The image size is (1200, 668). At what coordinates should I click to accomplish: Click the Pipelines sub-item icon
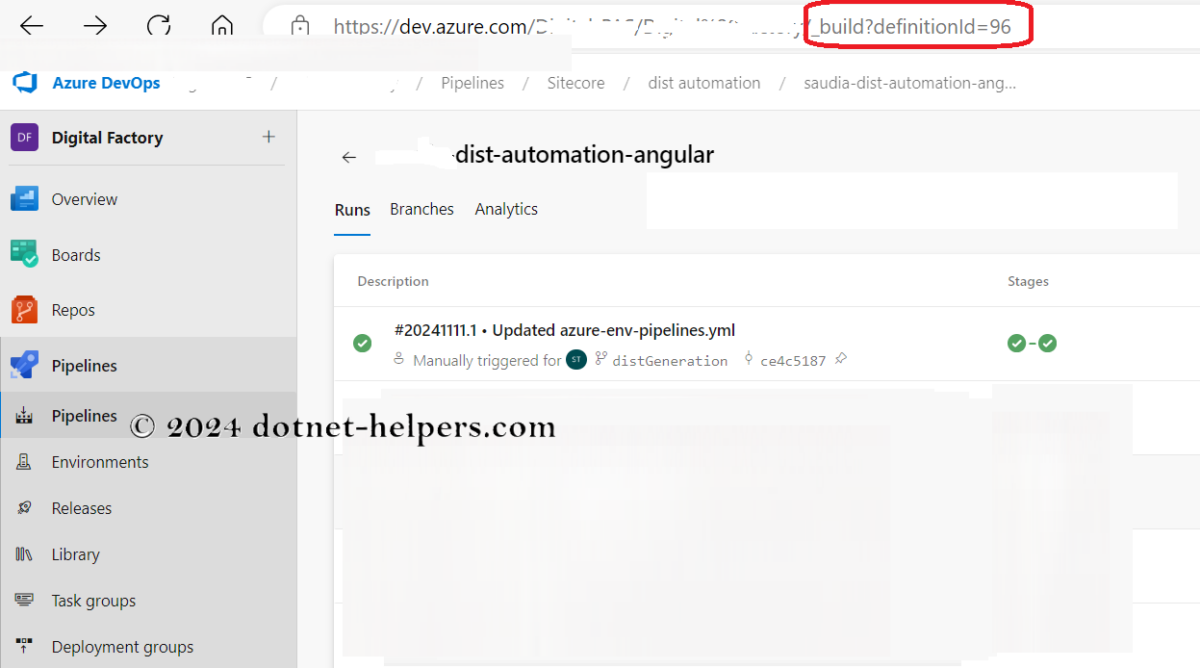[x=25, y=416]
